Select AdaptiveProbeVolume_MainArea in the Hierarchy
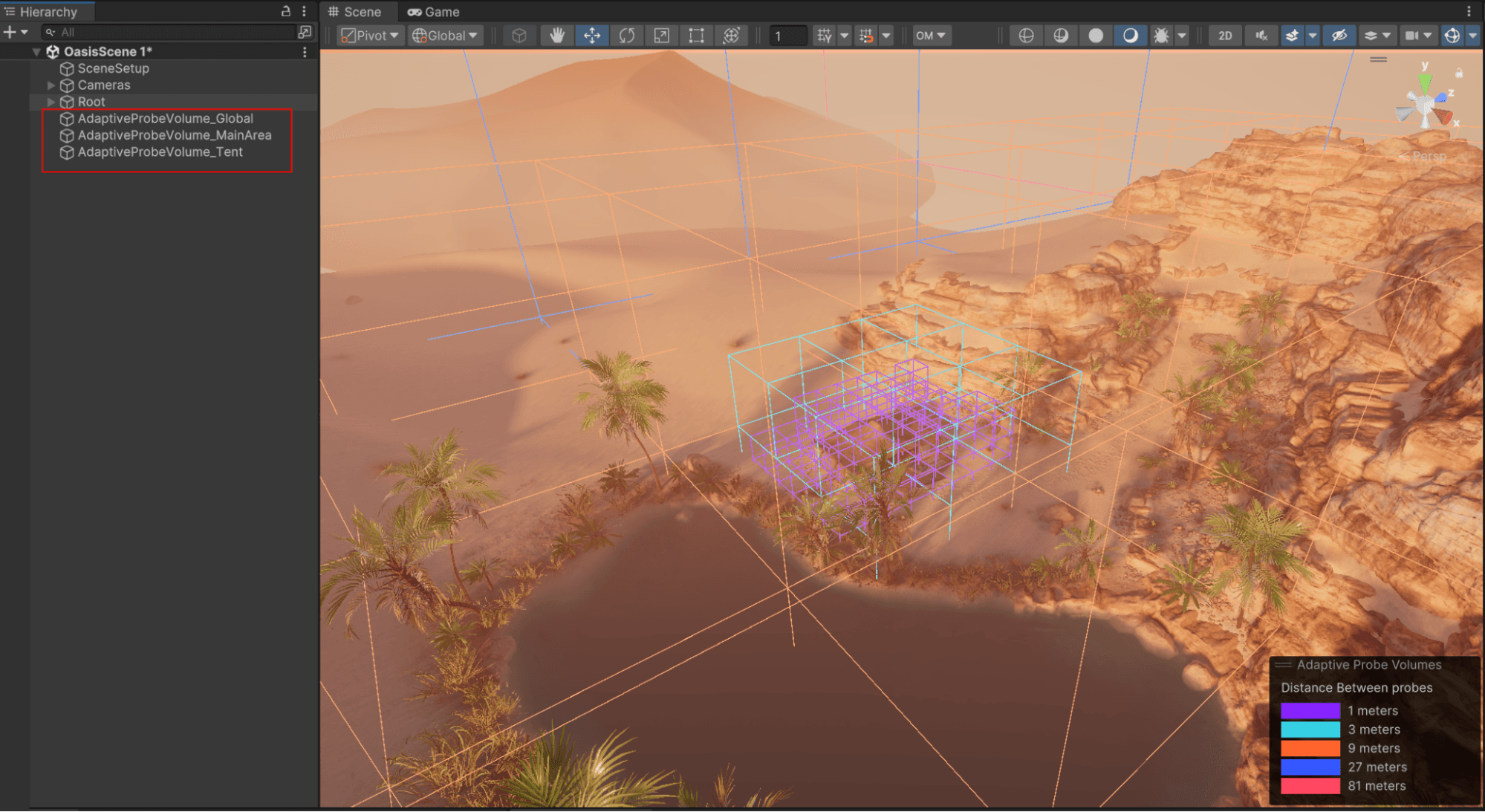Image resolution: width=1485 pixels, height=812 pixels. tap(175, 135)
